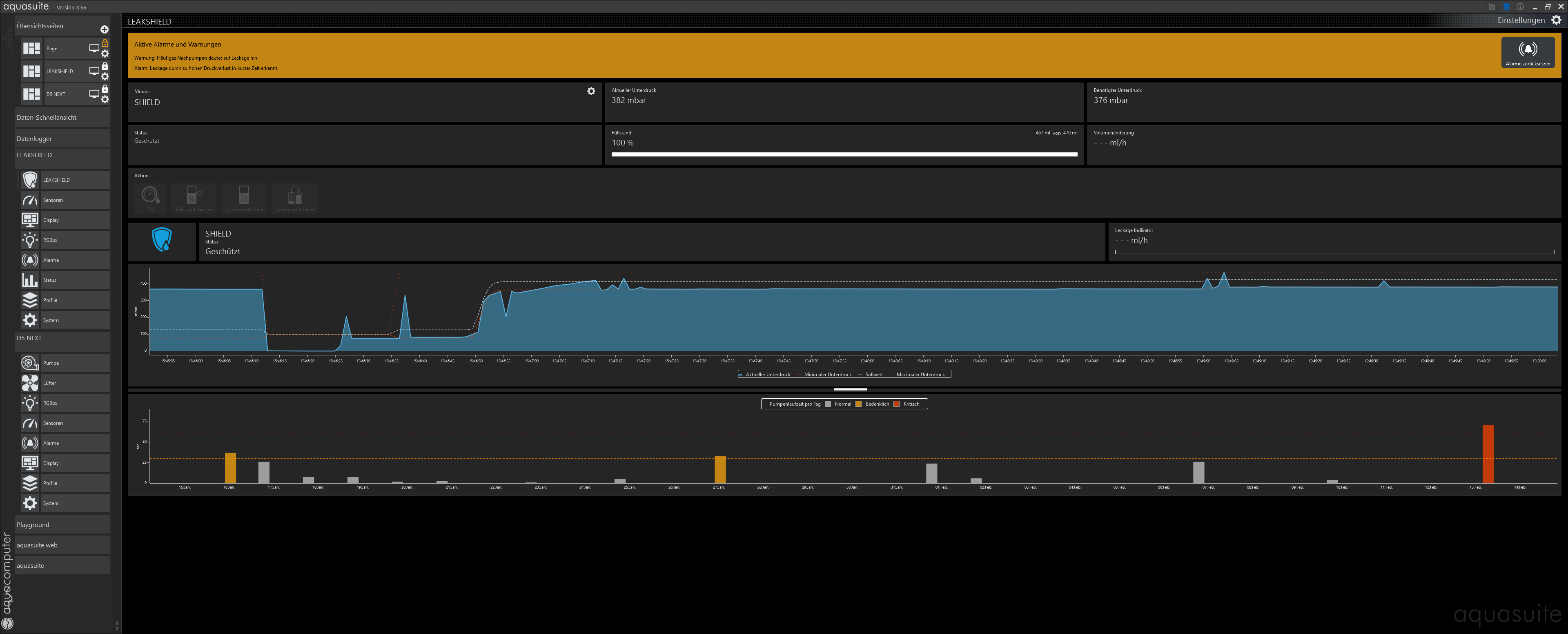The image size is (1568, 634).
Task: Expand the Daten-Schnellansicht section
Action: point(47,118)
